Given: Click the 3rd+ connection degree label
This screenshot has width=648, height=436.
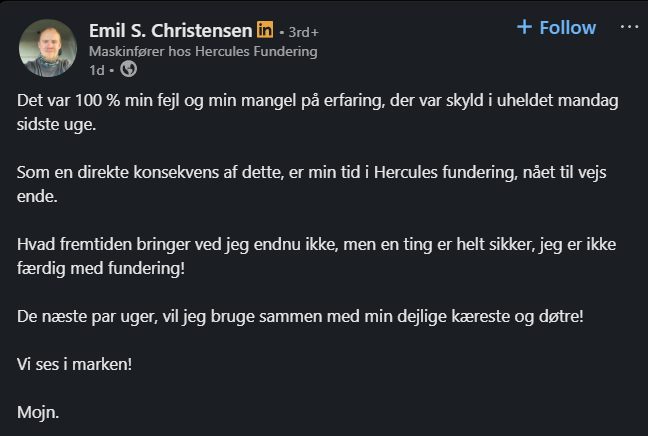Looking at the screenshot, I should coord(304,32).
